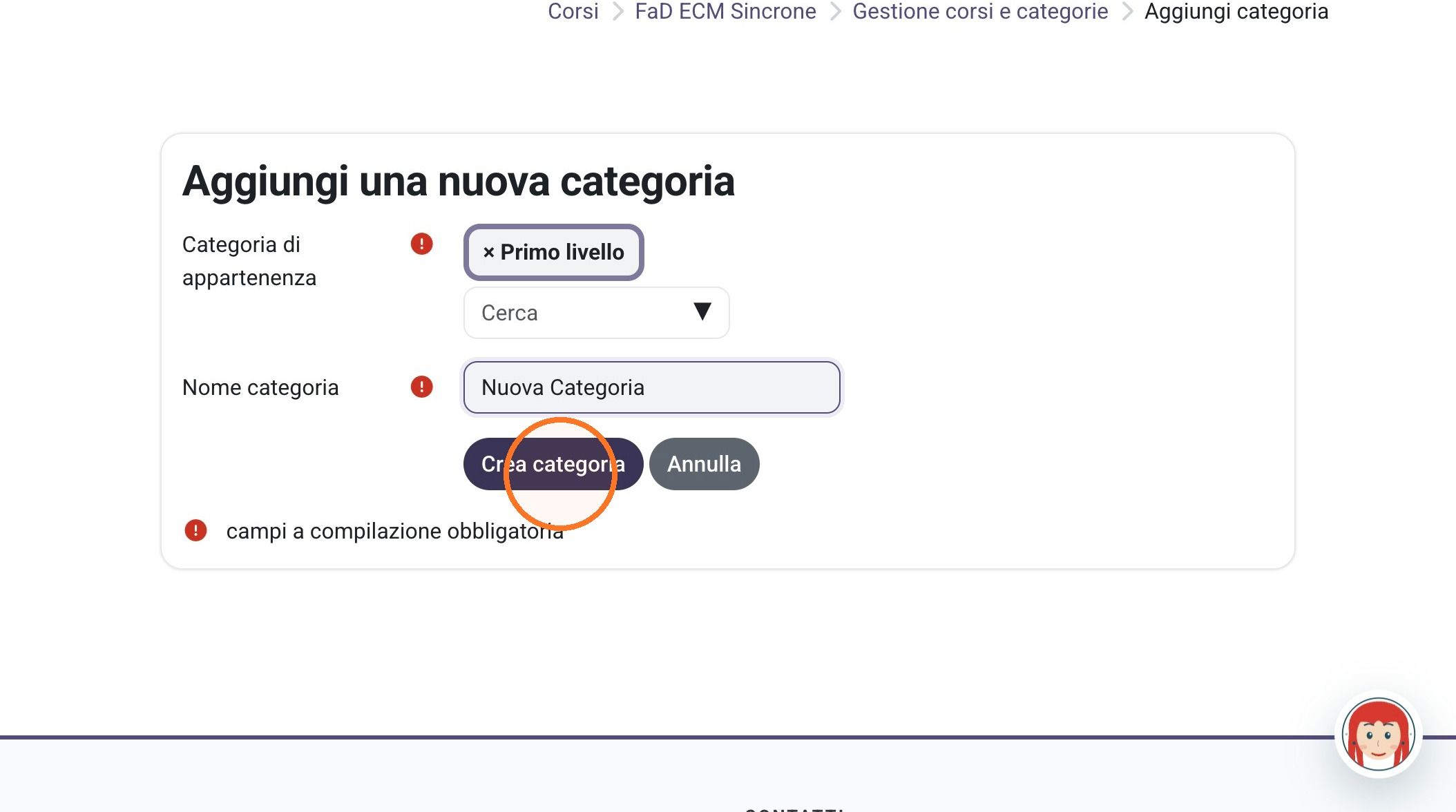Go to FaD ECM Sincrone breadcrumb
Image resolution: width=1456 pixels, height=812 pixels.
[x=725, y=12]
